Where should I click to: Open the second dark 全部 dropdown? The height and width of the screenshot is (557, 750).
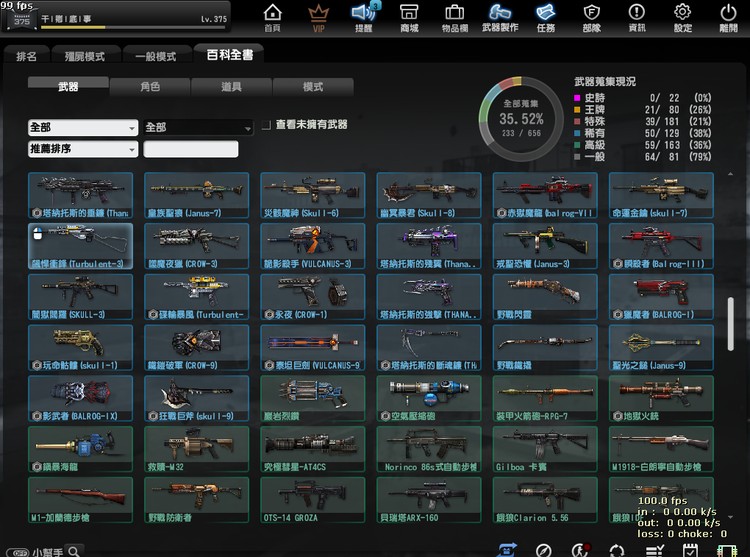pos(199,128)
